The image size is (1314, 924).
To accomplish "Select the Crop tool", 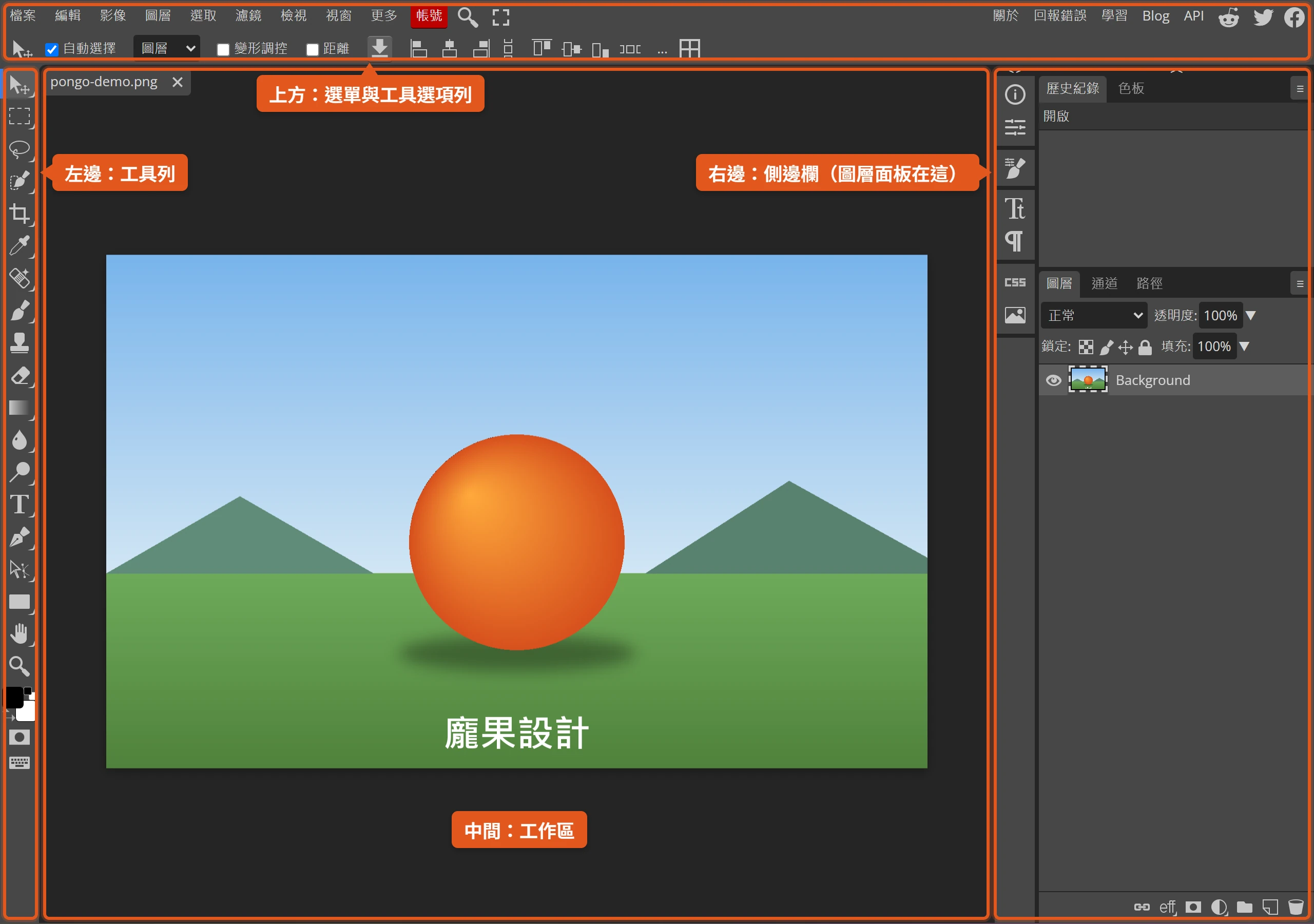I will coord(20,214).
